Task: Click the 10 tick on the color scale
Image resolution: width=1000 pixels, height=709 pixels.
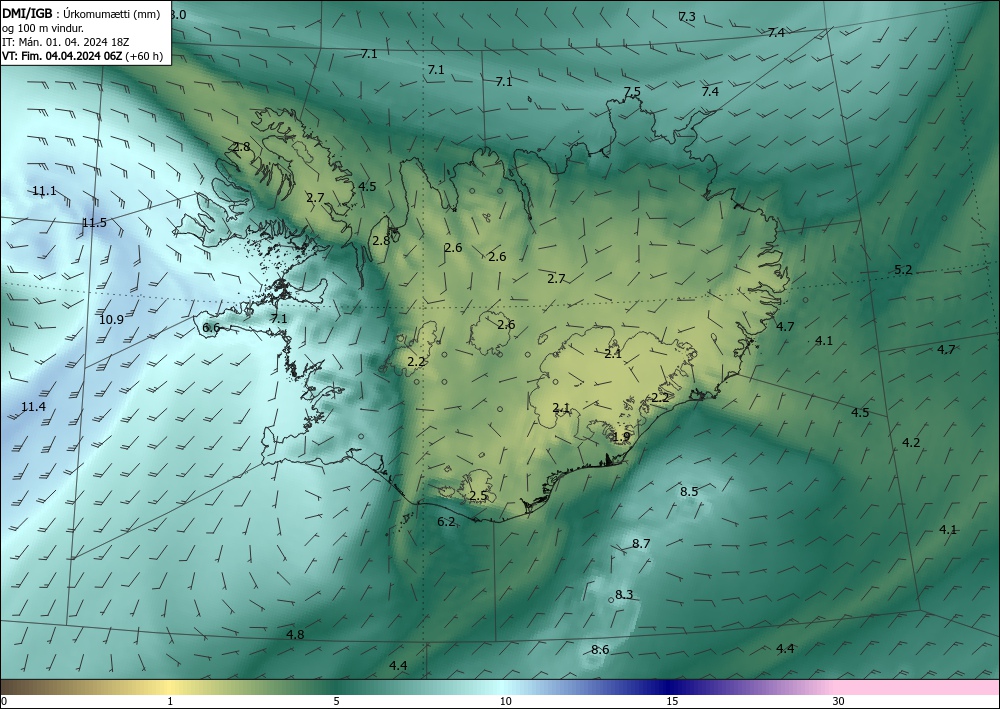Action: click(505, 701)
